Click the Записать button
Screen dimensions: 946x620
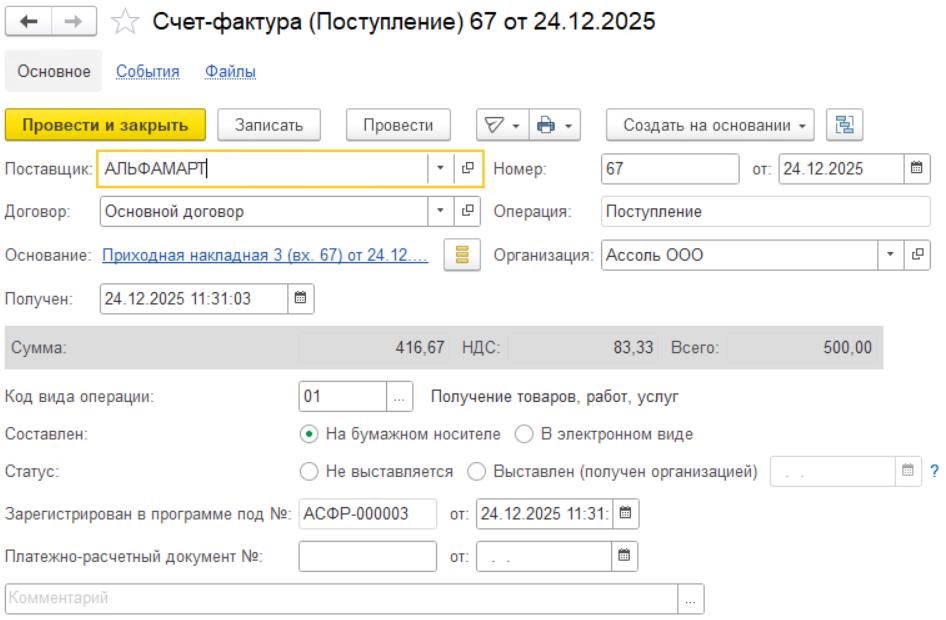point(269,125)
